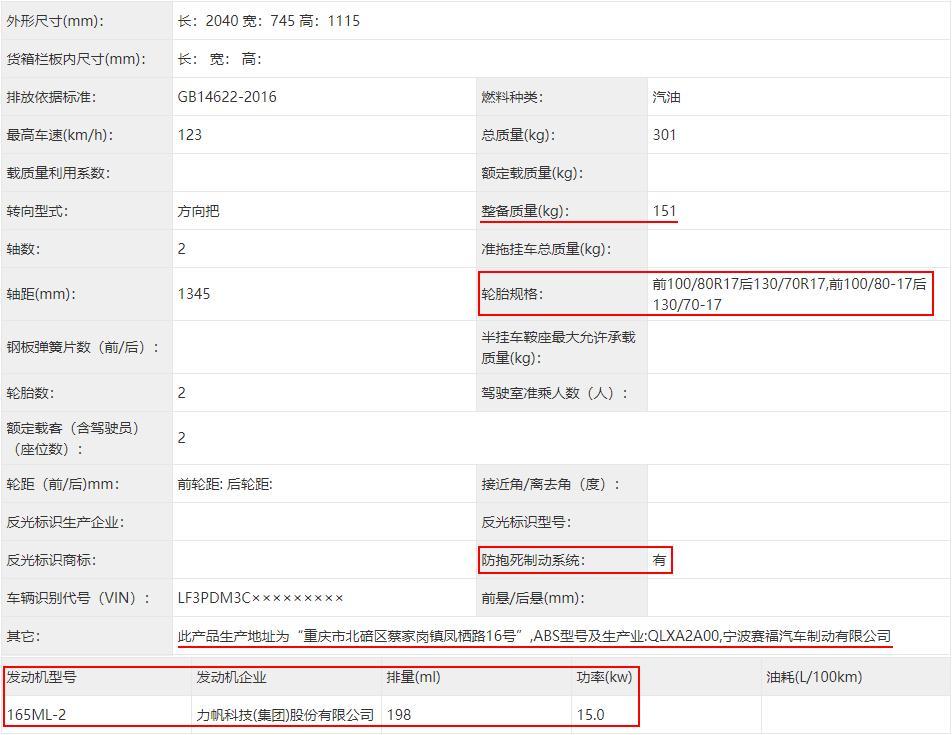Viewport: 952px width, 735px height.
Task: Click the ABS value 有
Action: coord(659,560)
